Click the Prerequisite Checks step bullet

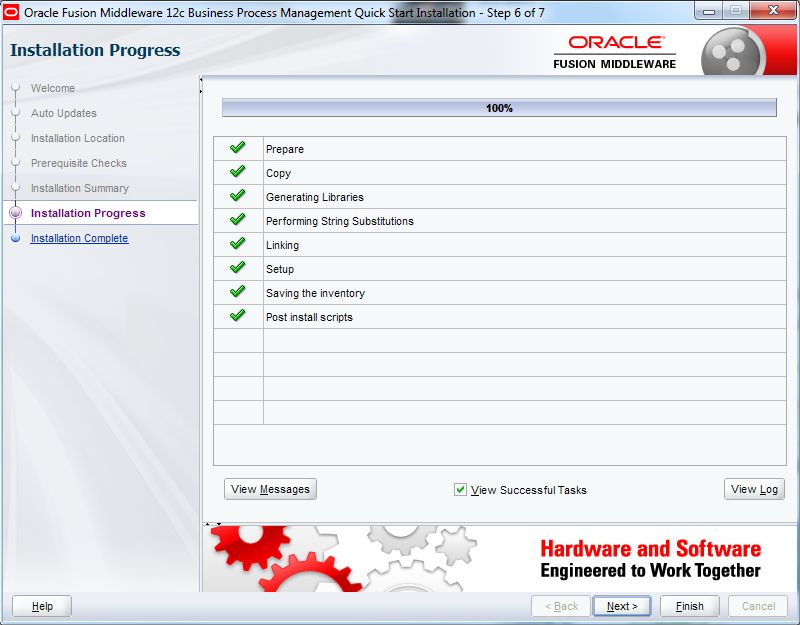pos(16,162)
